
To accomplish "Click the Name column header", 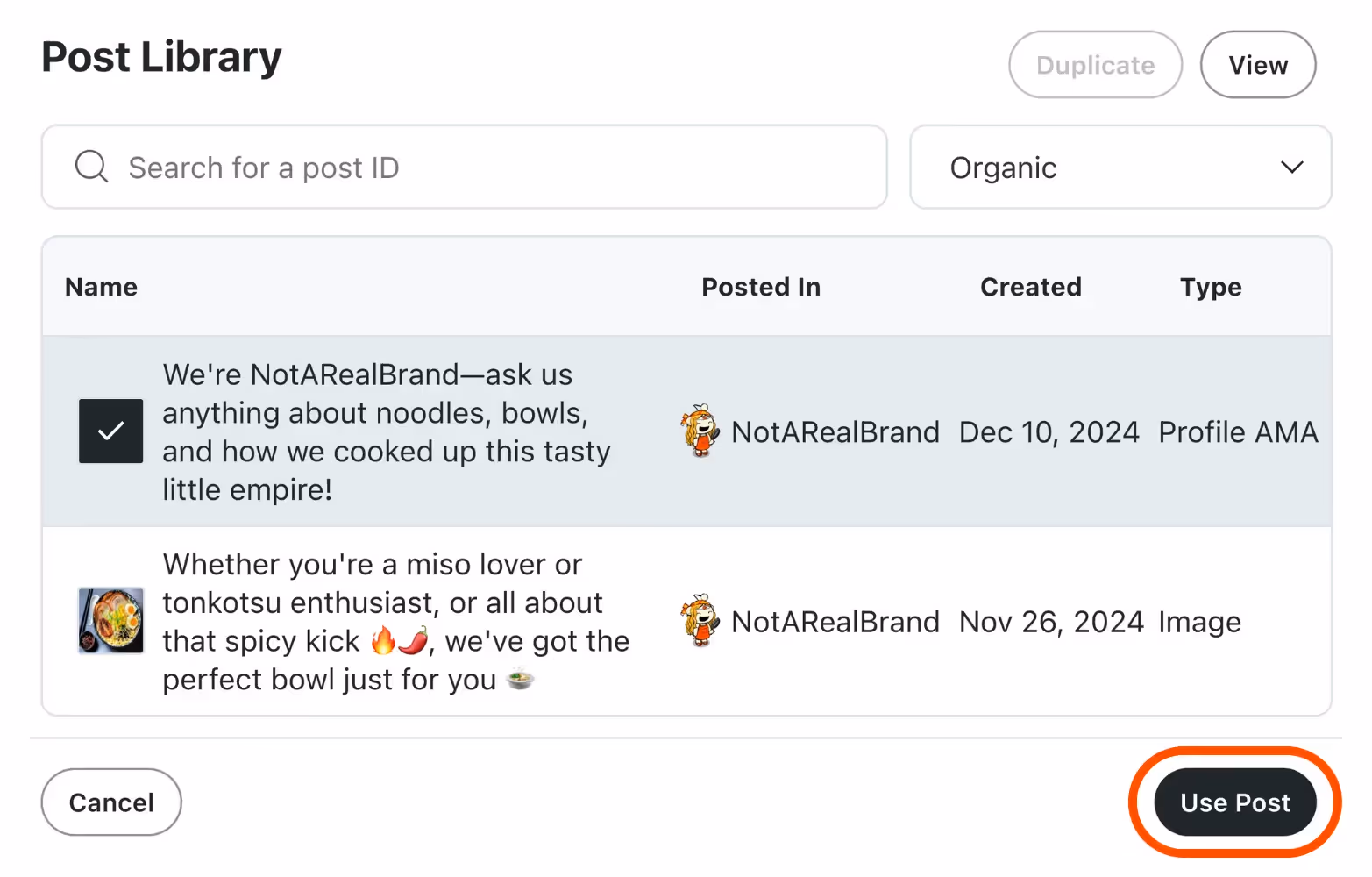I will (x=101, y=287).
